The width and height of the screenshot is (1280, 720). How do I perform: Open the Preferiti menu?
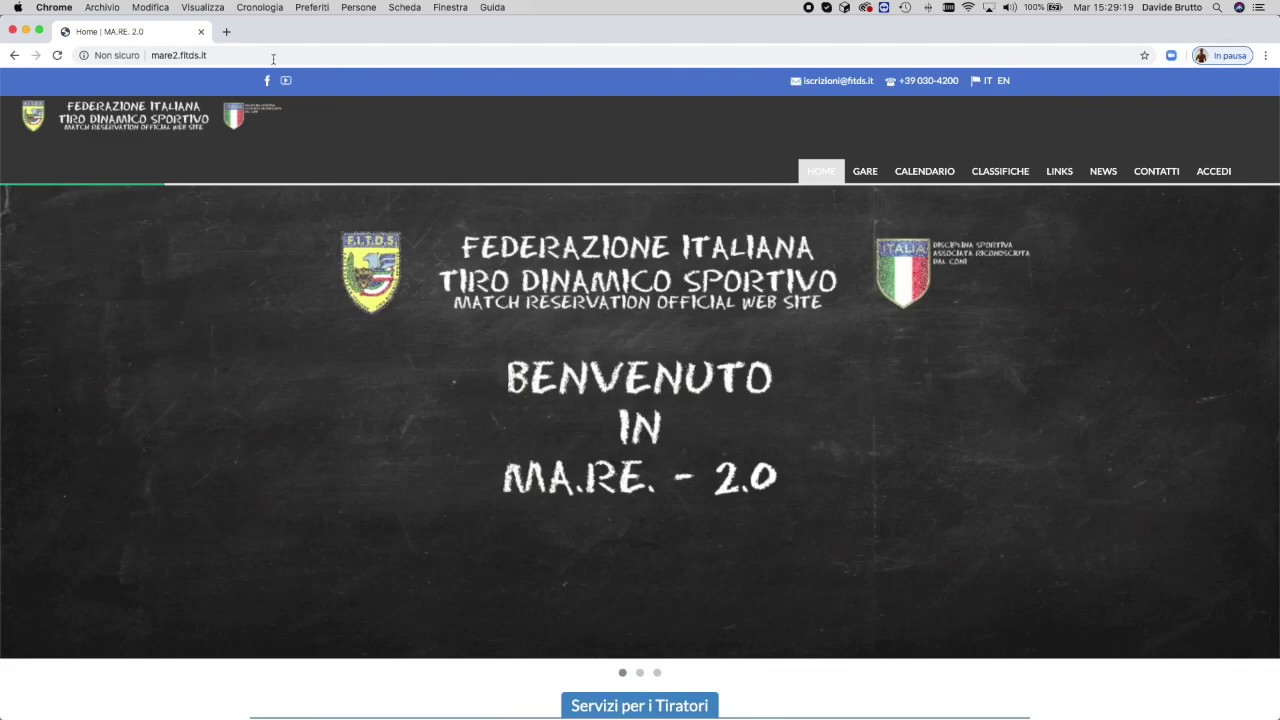tap(312, 7)
